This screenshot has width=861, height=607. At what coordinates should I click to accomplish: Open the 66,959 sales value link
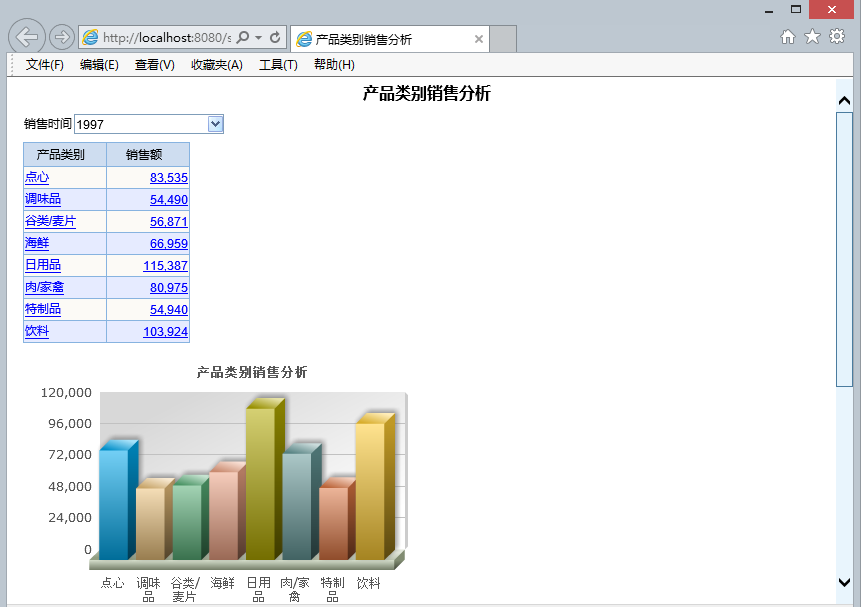169,244
